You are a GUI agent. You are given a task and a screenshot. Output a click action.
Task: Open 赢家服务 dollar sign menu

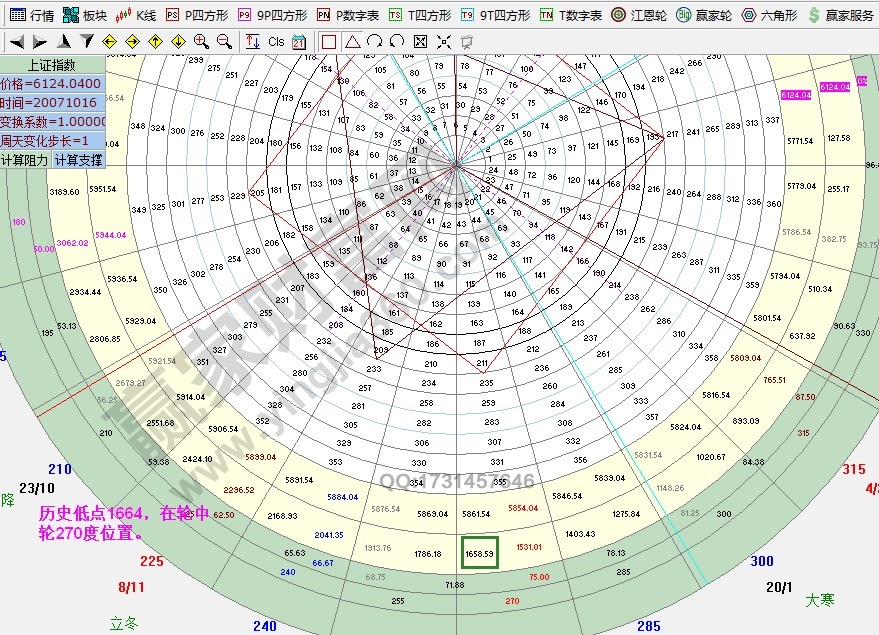click(x=841, y=15)
